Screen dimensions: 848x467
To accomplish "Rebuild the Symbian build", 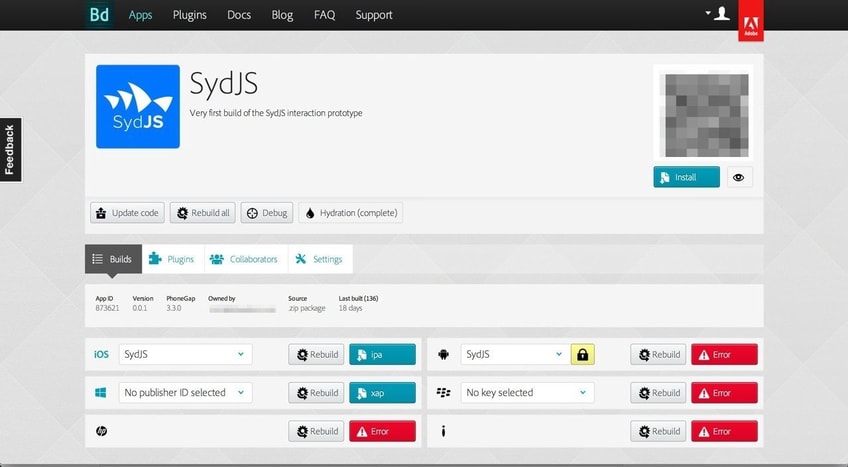I will pyautogui.click(x=658, y=431).
